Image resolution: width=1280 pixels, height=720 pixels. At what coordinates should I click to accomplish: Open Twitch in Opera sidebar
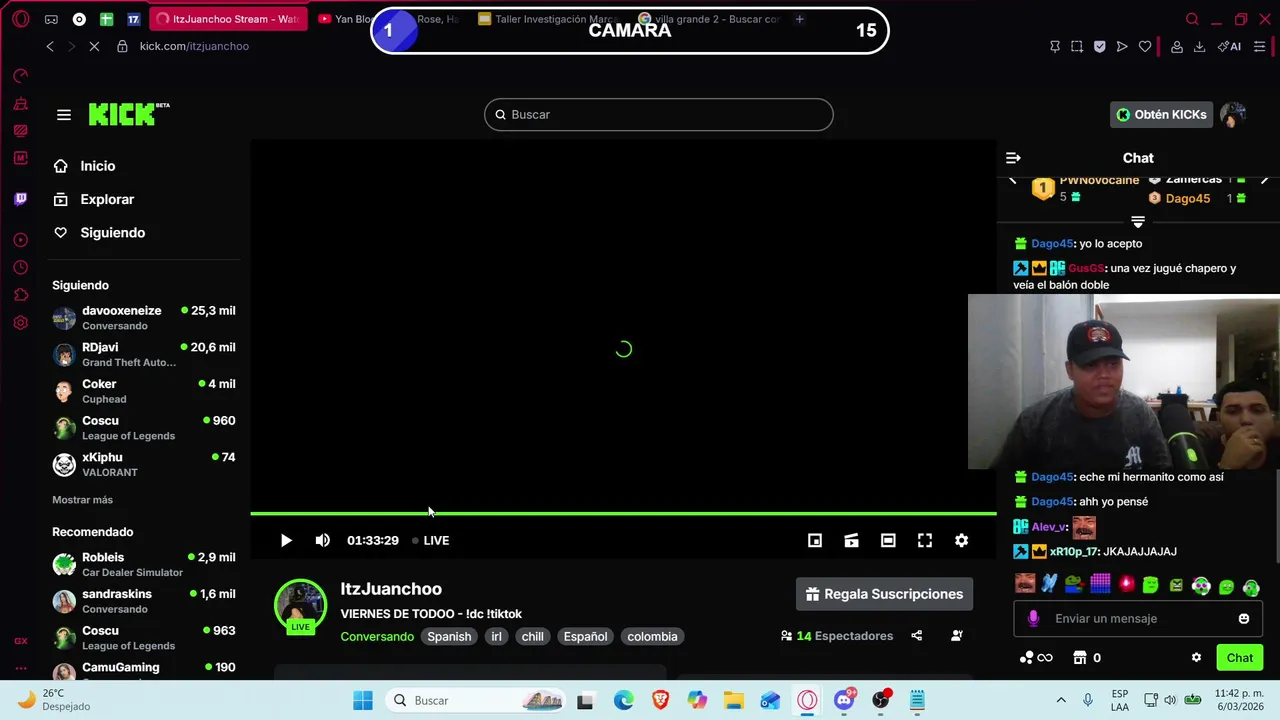click(20, 199)
